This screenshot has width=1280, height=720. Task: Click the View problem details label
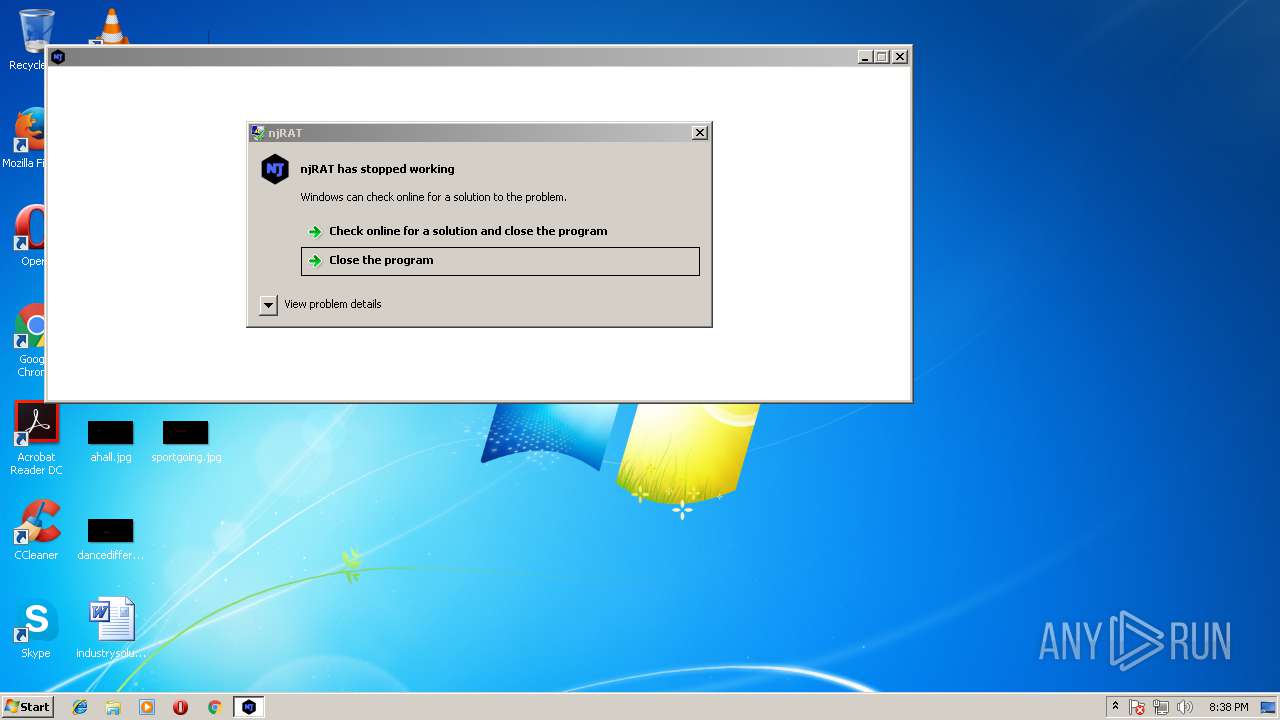(x=333, y=305)
